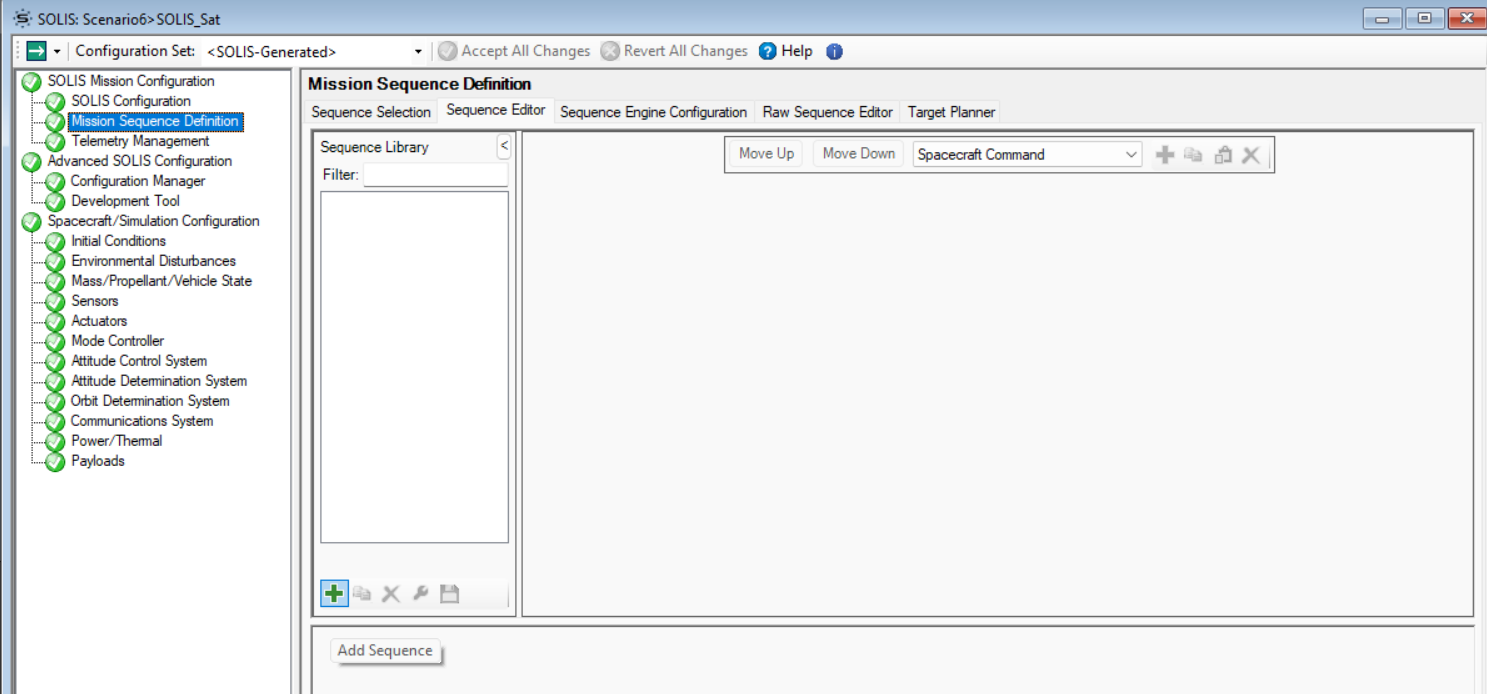This screenshot has width=1487, height=694.
Task: Add a Spacecraft Command with the plus icon
Action: 1164,154
